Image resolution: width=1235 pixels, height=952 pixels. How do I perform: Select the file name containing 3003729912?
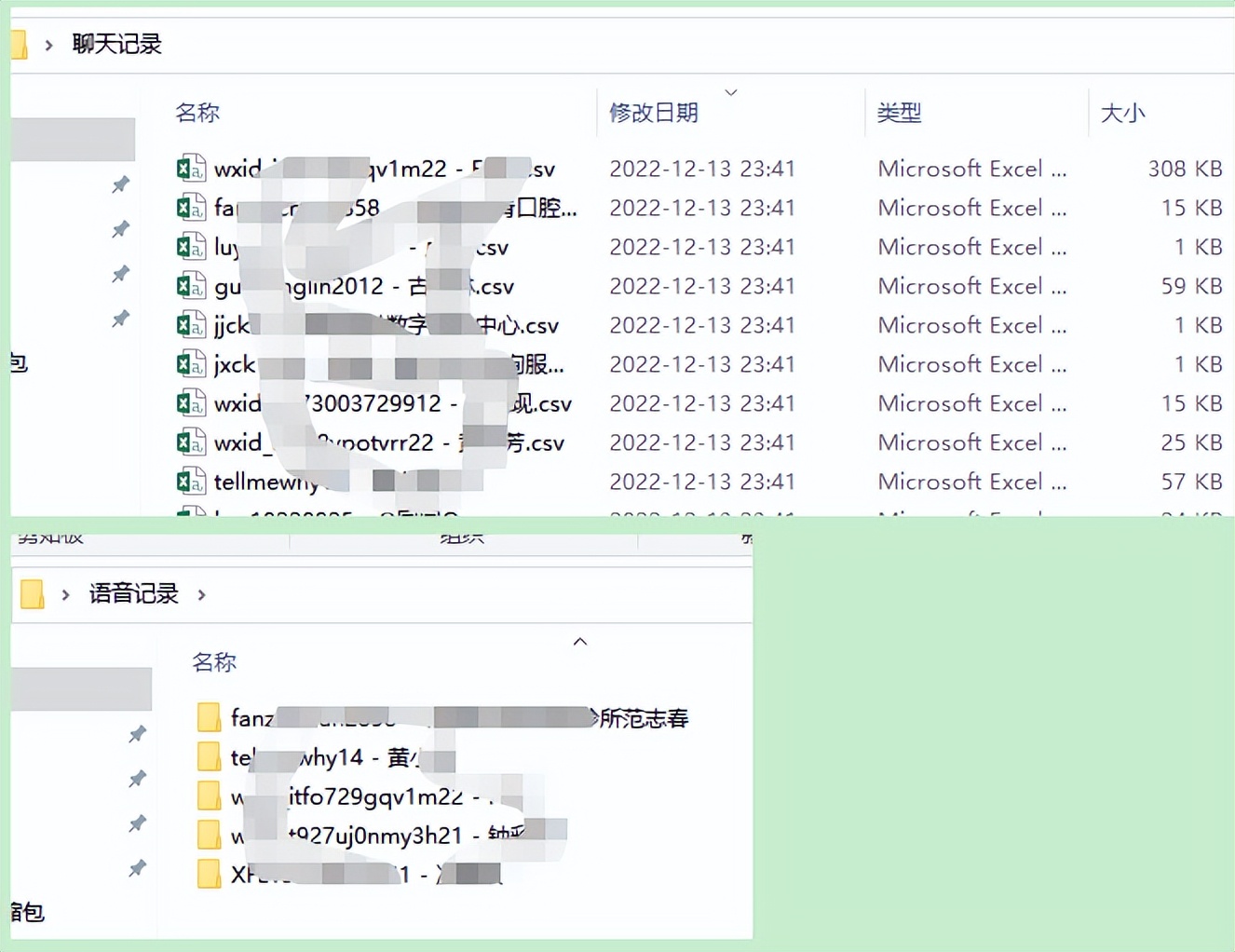coord(392,403)
